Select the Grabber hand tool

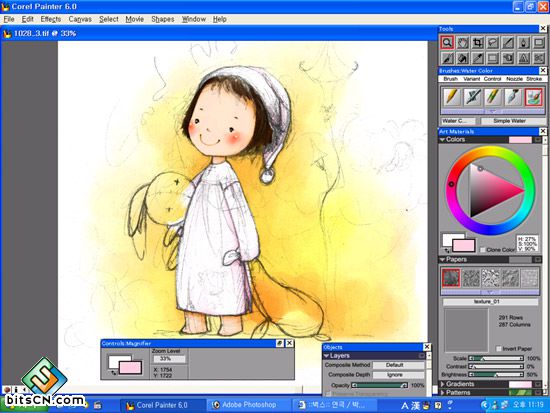tap(463, 43)
